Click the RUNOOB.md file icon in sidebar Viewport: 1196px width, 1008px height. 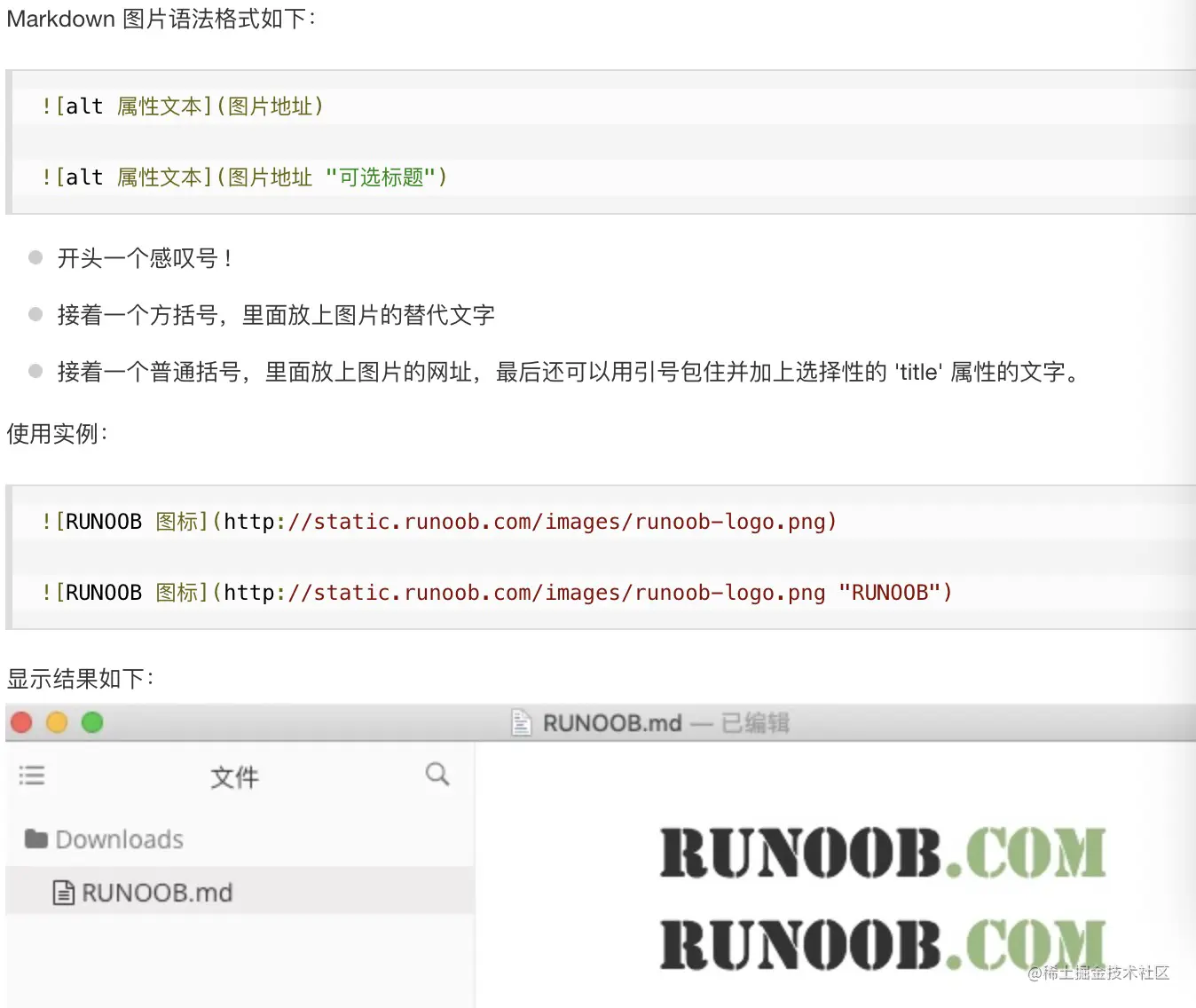point(64,893)
